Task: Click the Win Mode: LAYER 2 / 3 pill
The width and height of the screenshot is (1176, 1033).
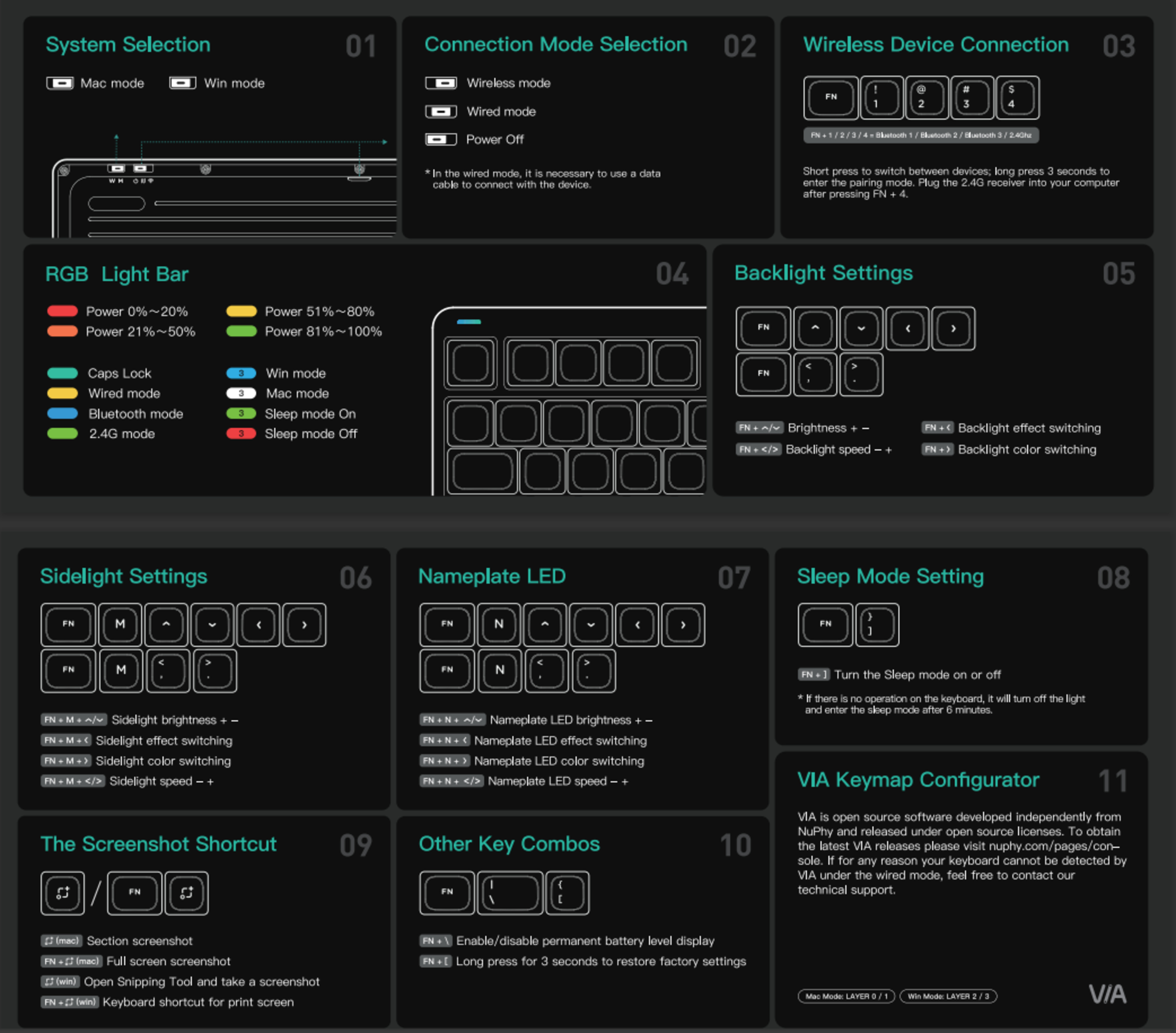Action: [948, 996]
